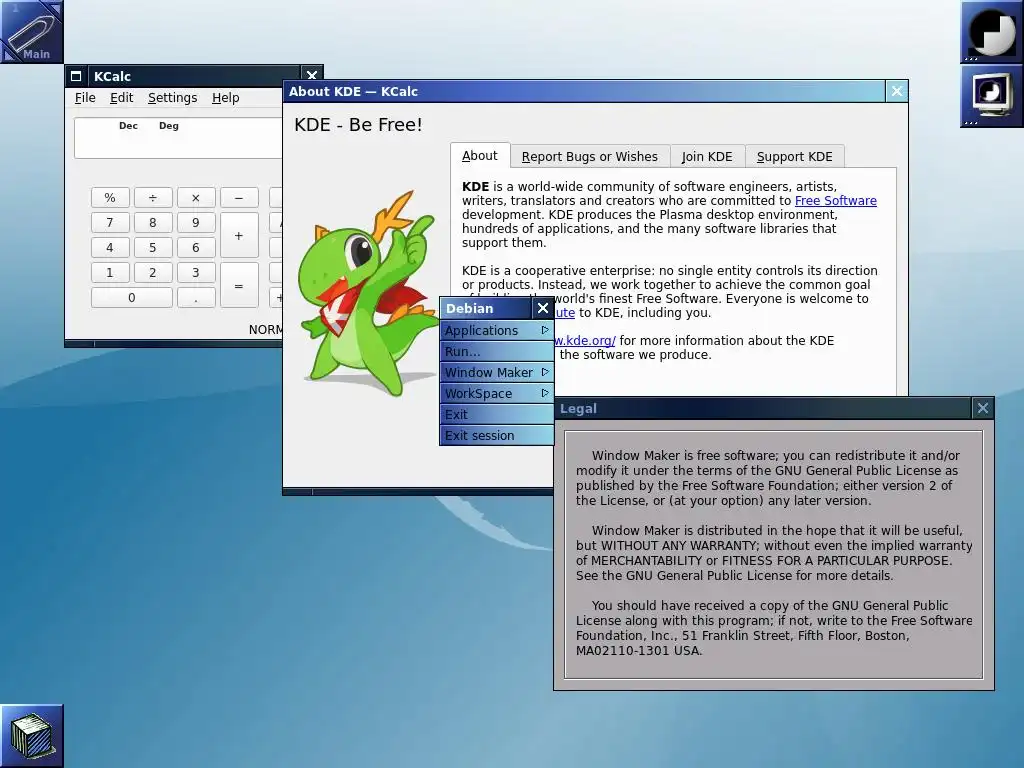Click the percent button in KCalc
The height and width of the screenshot is (768, 1024).
pos(110,197)
